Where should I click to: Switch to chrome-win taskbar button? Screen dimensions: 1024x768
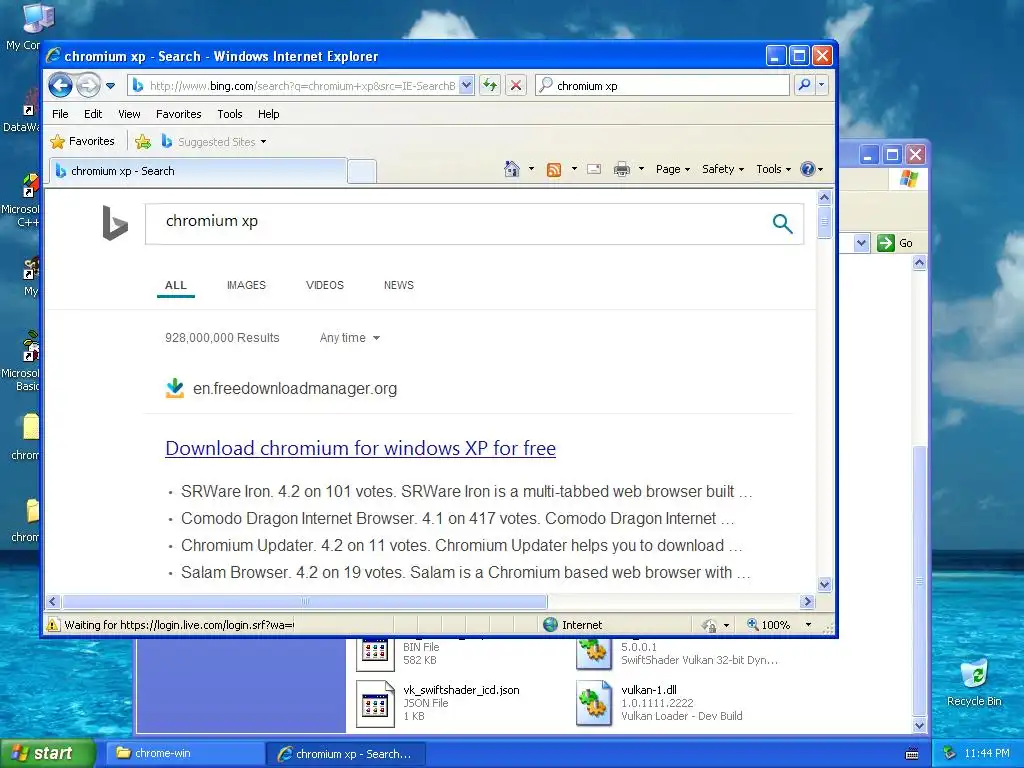coord(185,753)
